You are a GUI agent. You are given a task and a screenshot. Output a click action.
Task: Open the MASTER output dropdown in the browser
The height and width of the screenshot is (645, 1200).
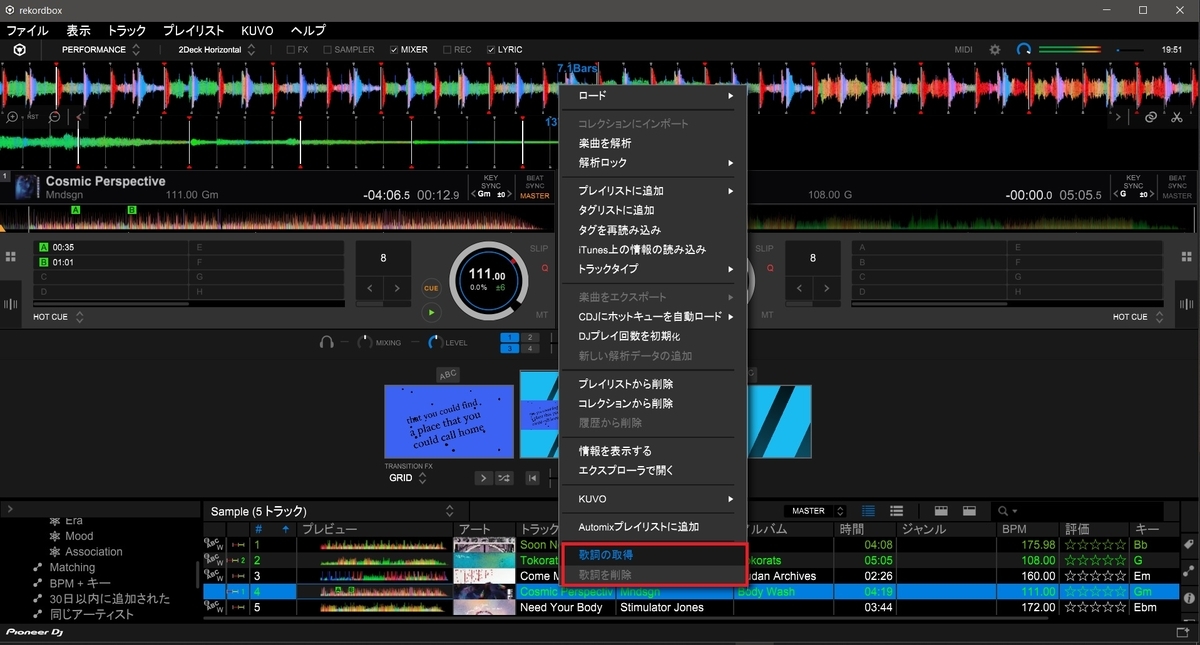(838, 510)
